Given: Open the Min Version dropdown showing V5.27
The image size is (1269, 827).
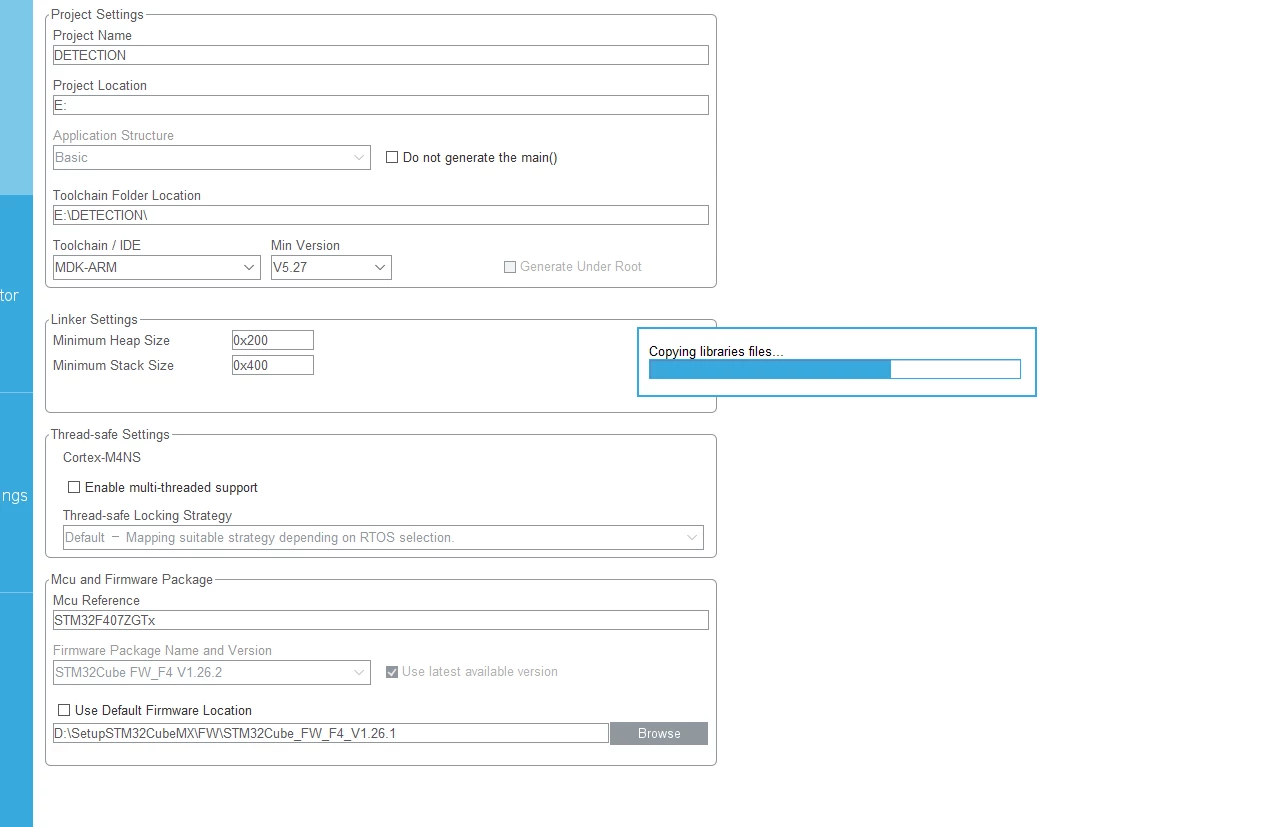Looking at the screenshot, I should coord(331,267).
